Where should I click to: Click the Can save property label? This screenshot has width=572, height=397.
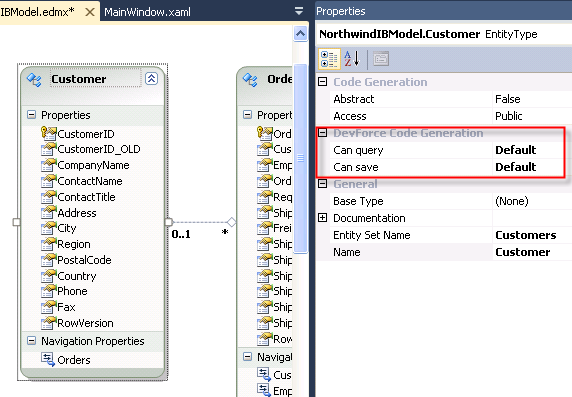[x=356, y=167]
